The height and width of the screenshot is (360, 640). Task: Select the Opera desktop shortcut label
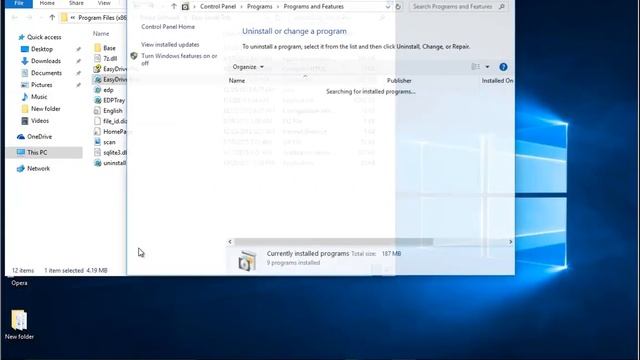click(x=19, y=283)
